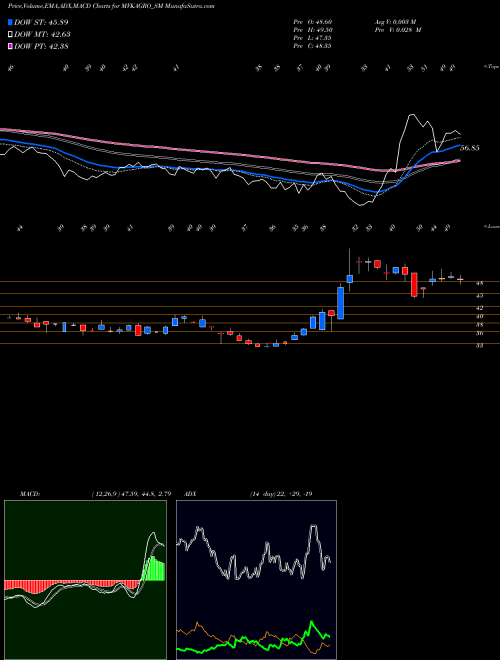Image resolution: width=500 pixels, height=660 pixels.
Task: Click the chart title with MunafaSutra.com
Action: (x=111, y=7)
